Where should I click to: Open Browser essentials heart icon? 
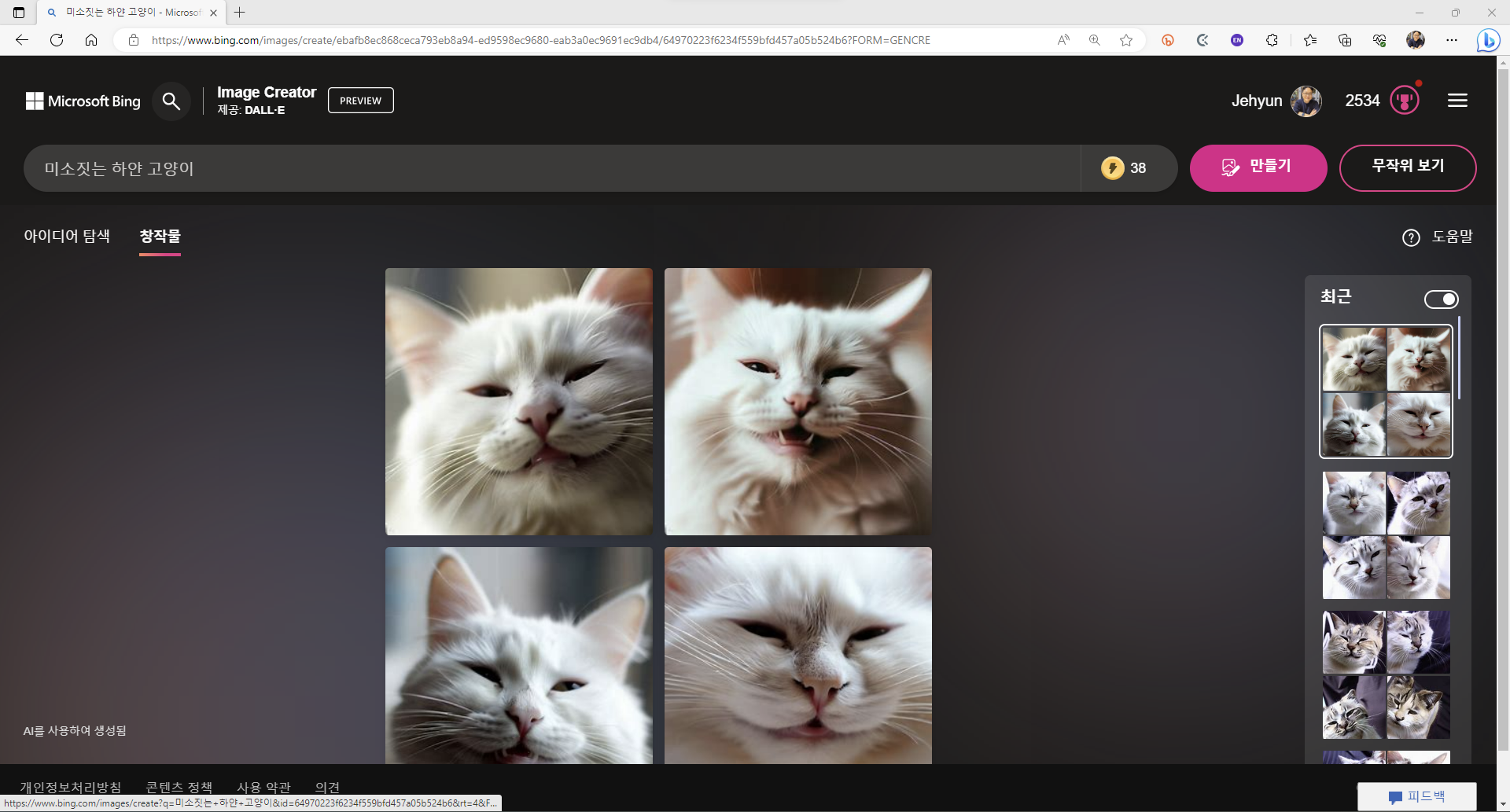[x=1379, y=40]
